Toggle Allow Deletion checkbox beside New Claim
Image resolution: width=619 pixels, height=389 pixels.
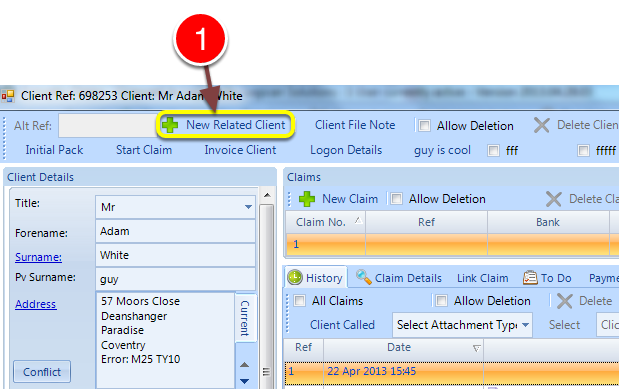point(396,199)
